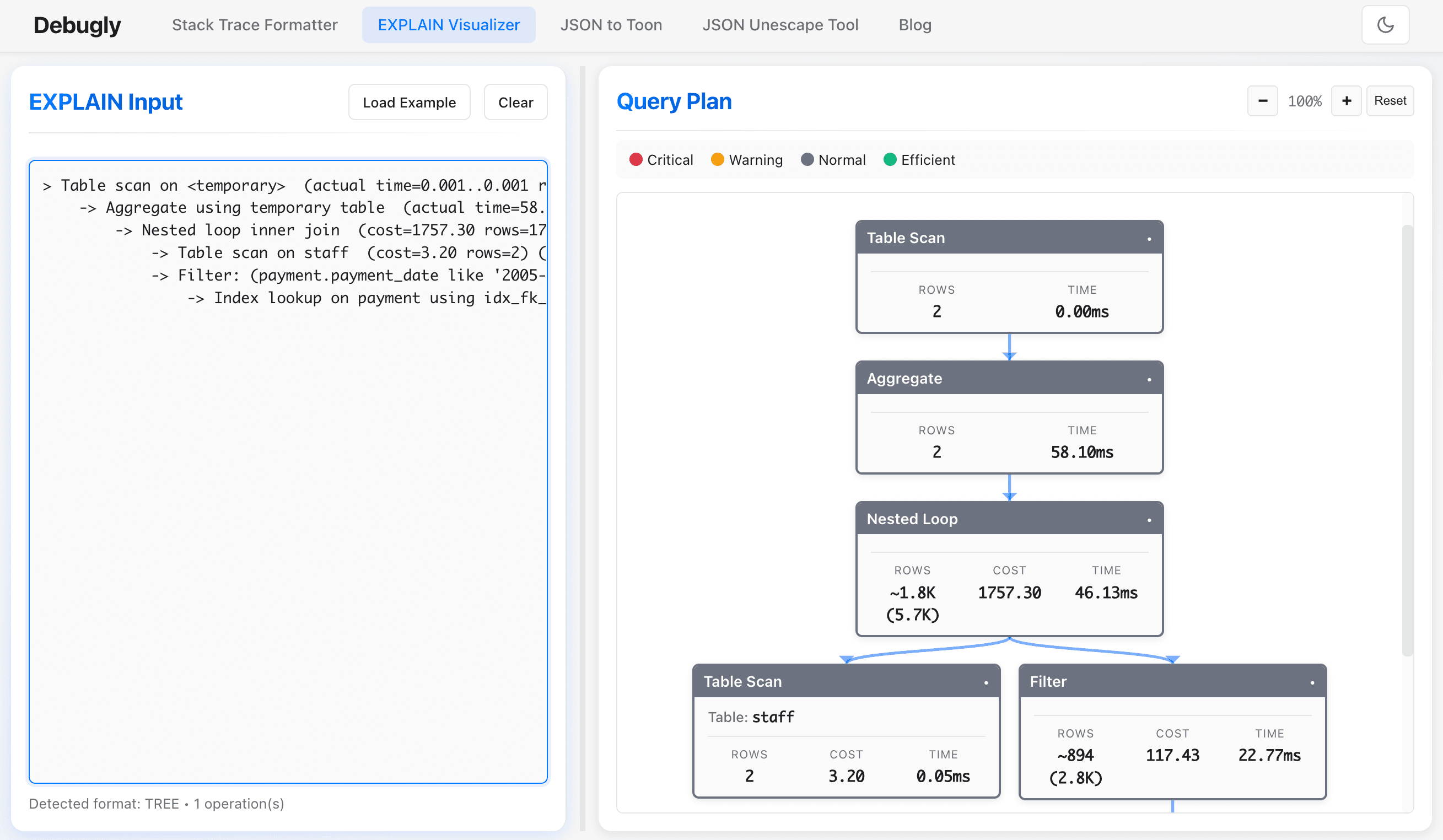Reset the query plan zoom level

tap(1390, 100)
